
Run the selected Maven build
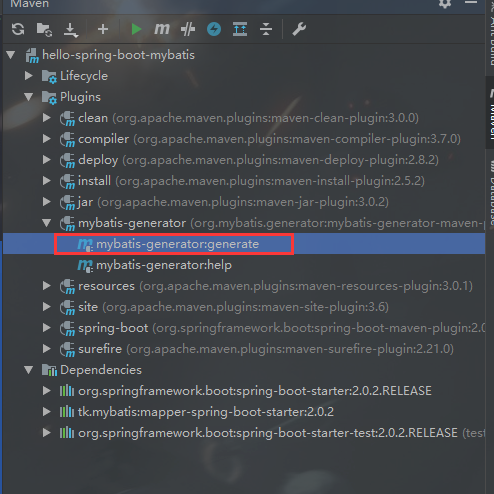coord(136,29)
